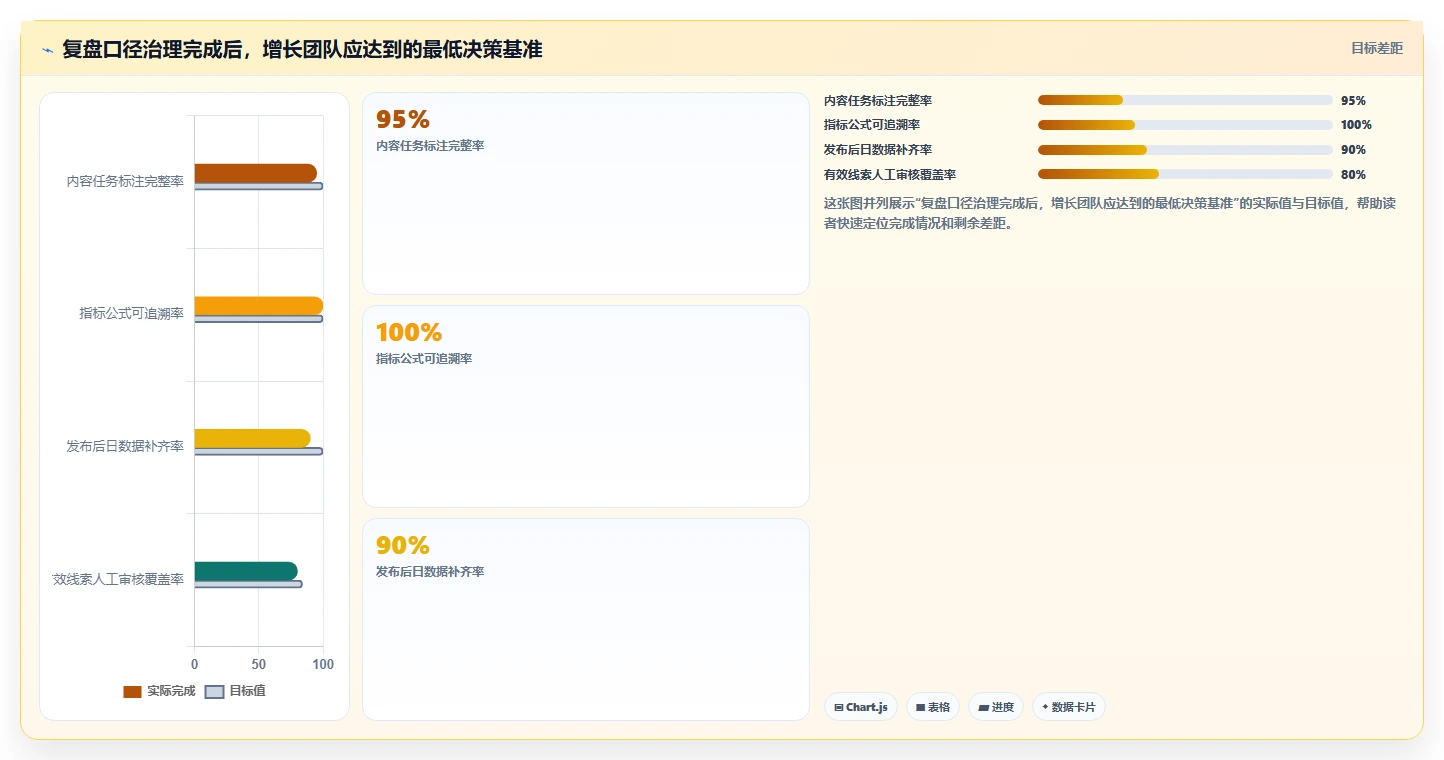Click the 有效线索人工审核覆盖率 label in the progress list
This screenshot has width=1444, height=760.
click(890, 175)
